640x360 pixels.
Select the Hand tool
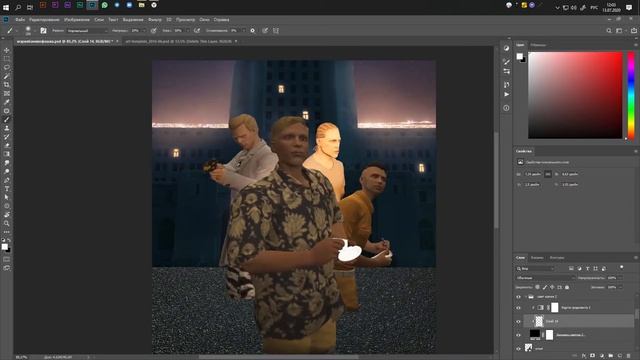click(x=7, y=215)
